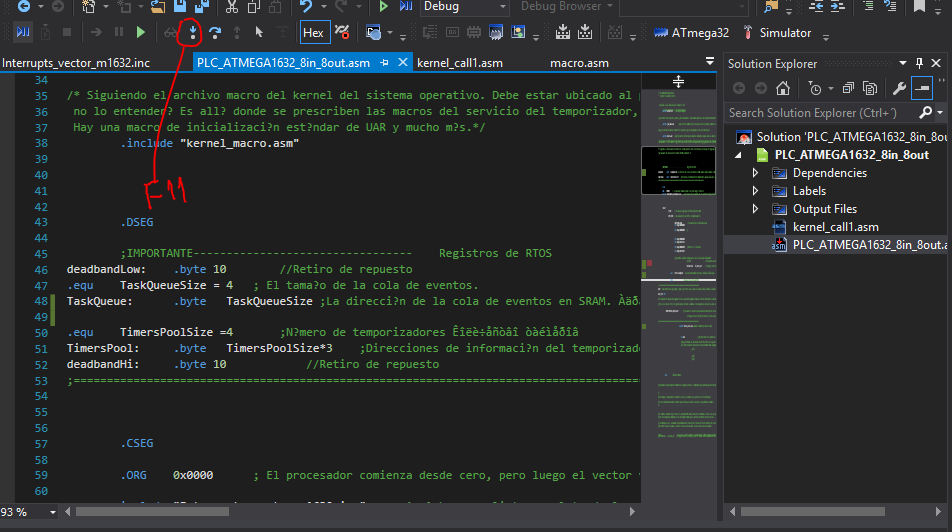Click the Solution Explorer horizontal scrollbar thumb
This screenshot has height=532, width=952.
coord(812,512)
